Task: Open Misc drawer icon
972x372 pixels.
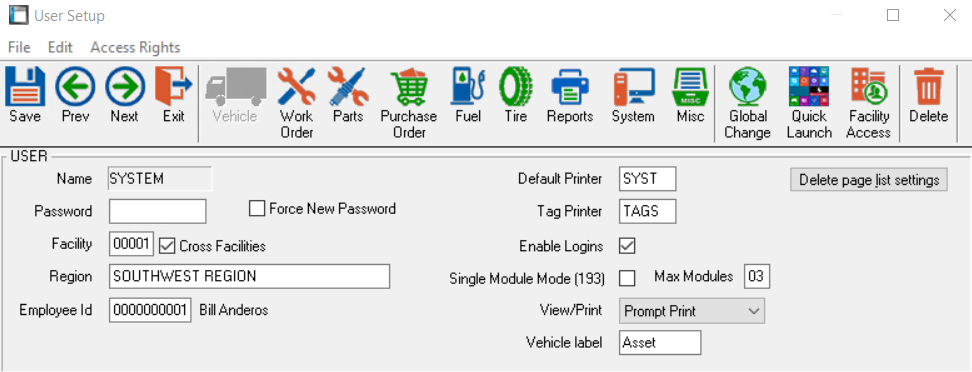Action: [x=690, y=87]
